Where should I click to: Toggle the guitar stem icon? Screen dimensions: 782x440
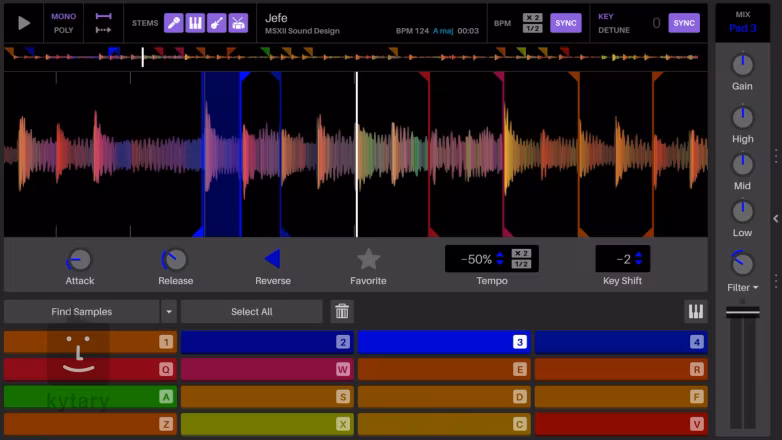click(x=217, y=23)
